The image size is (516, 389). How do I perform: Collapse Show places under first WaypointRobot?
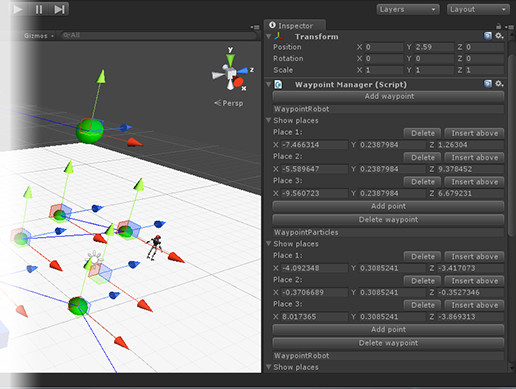tap(269, 120)
